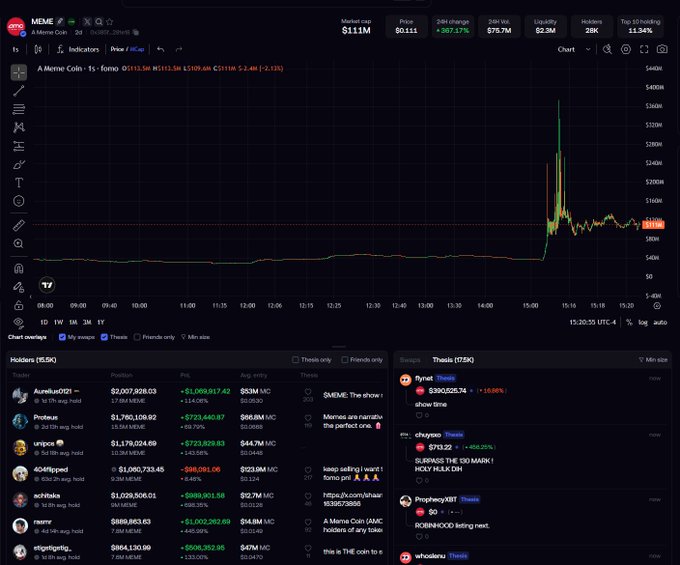Open the 1s interval selector
This screenshot has height=565, width=680.
tap(16, 49)
